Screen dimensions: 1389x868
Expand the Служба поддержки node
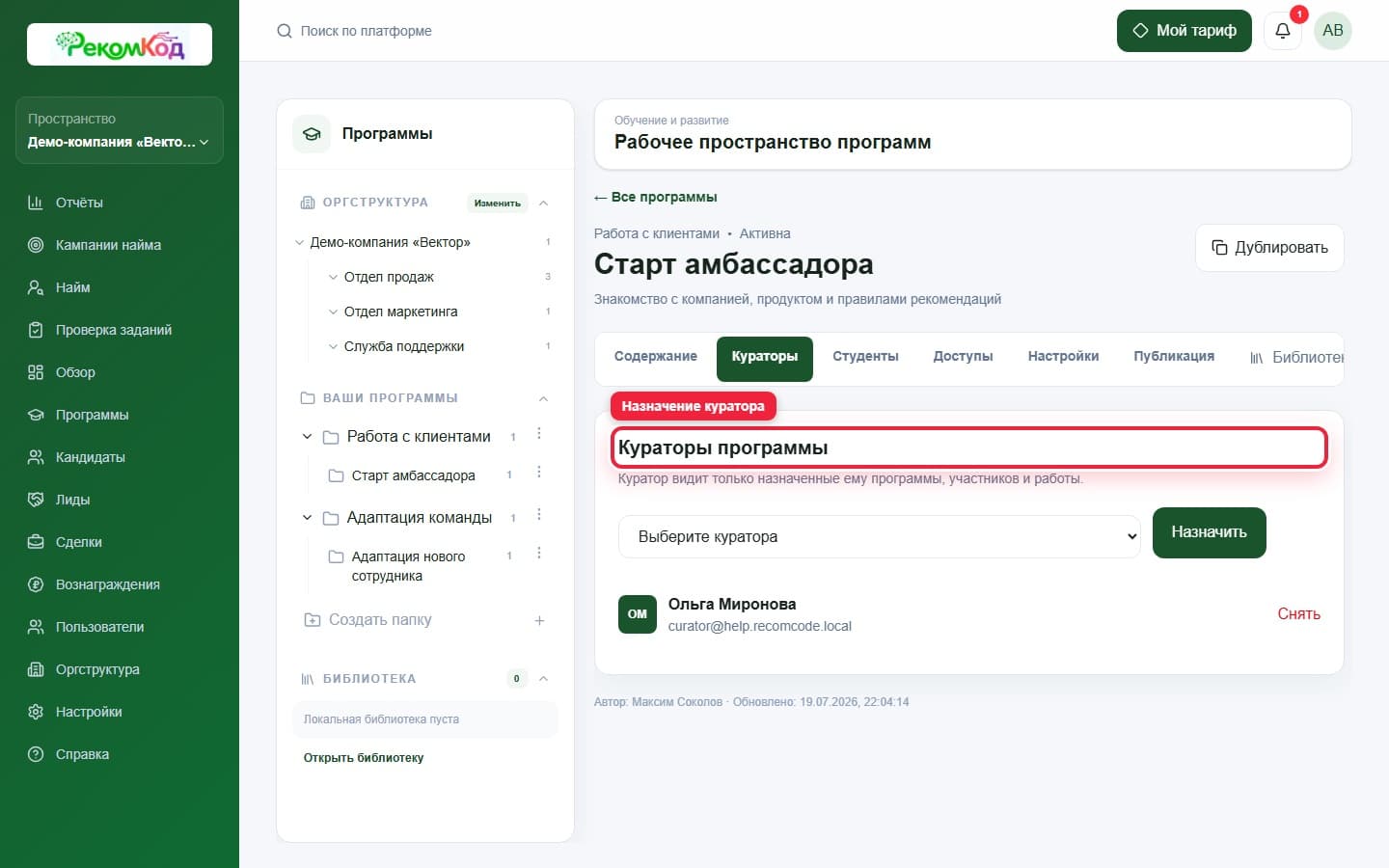[x=334, y=346]
